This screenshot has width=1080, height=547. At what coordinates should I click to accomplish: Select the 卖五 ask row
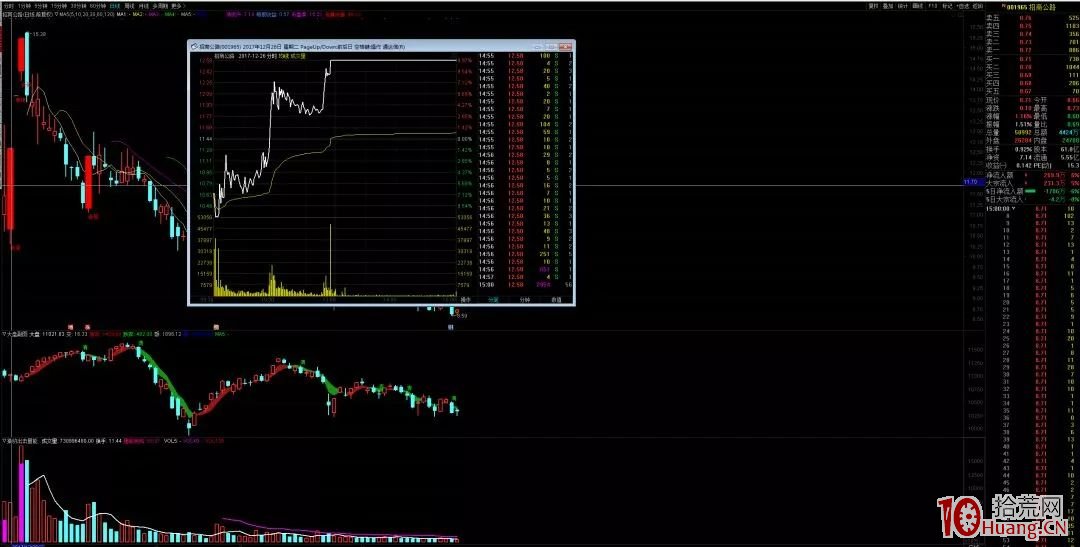click(x=1030, y=18)
